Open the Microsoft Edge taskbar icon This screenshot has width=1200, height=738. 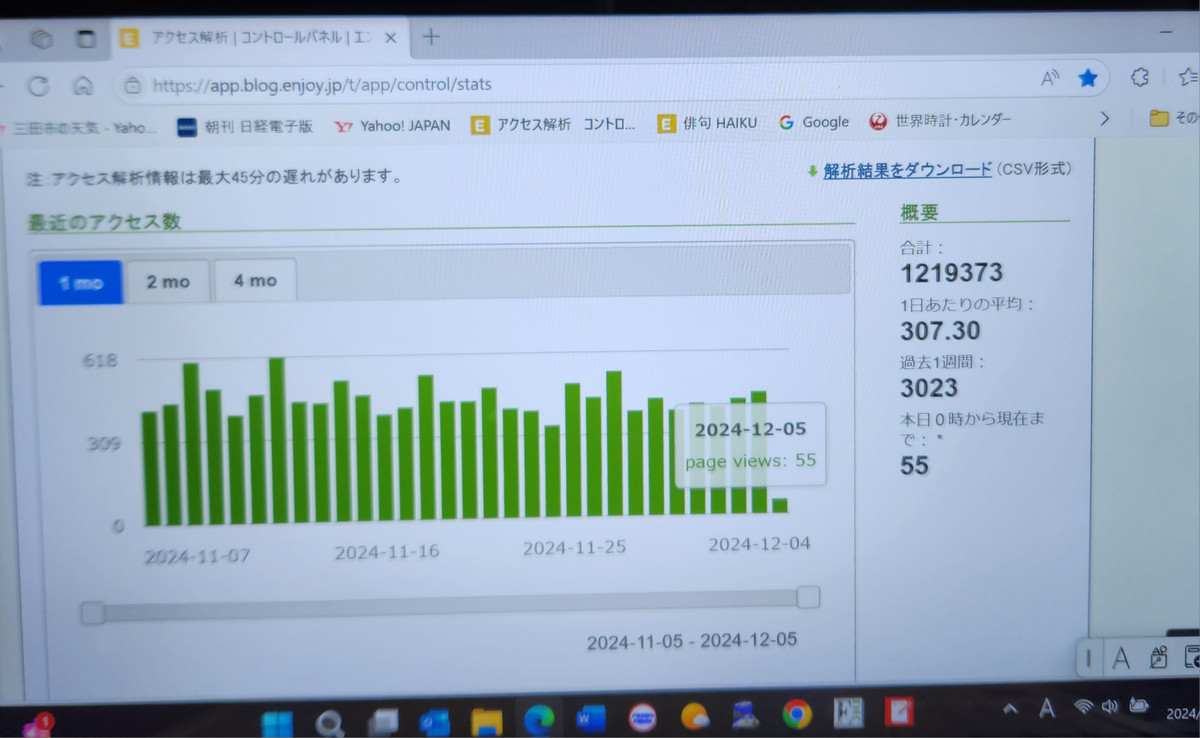(540, 716)
